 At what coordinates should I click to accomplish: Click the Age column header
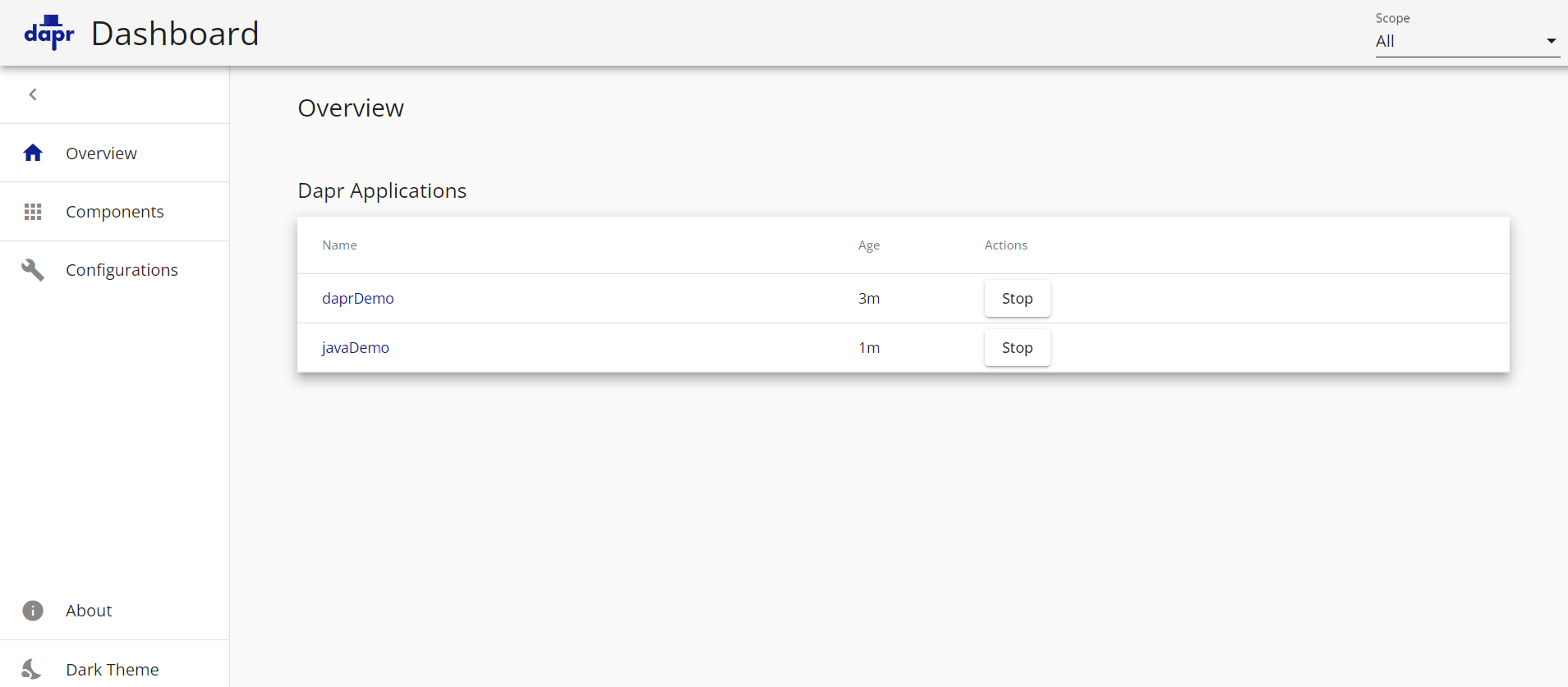coord(869,245)
